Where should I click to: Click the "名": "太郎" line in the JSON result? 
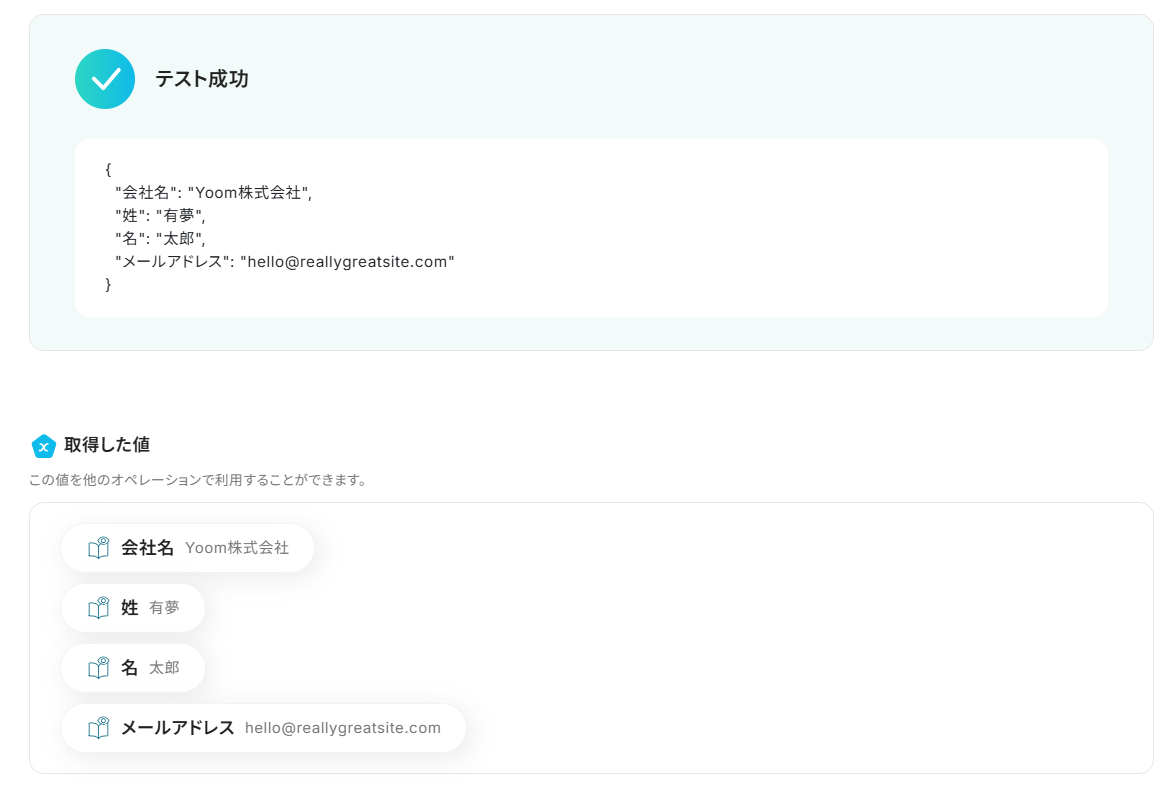tap(160, 239)
